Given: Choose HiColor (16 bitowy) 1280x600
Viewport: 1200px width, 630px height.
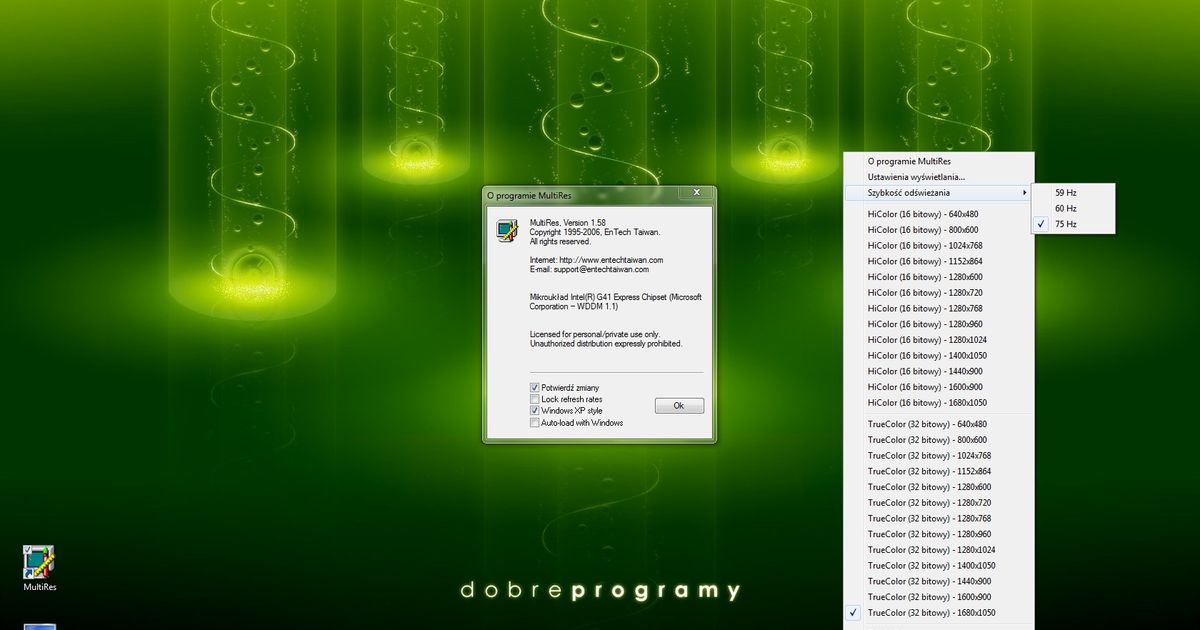Looking at the screenshot, I should click(x=939, y=277).
